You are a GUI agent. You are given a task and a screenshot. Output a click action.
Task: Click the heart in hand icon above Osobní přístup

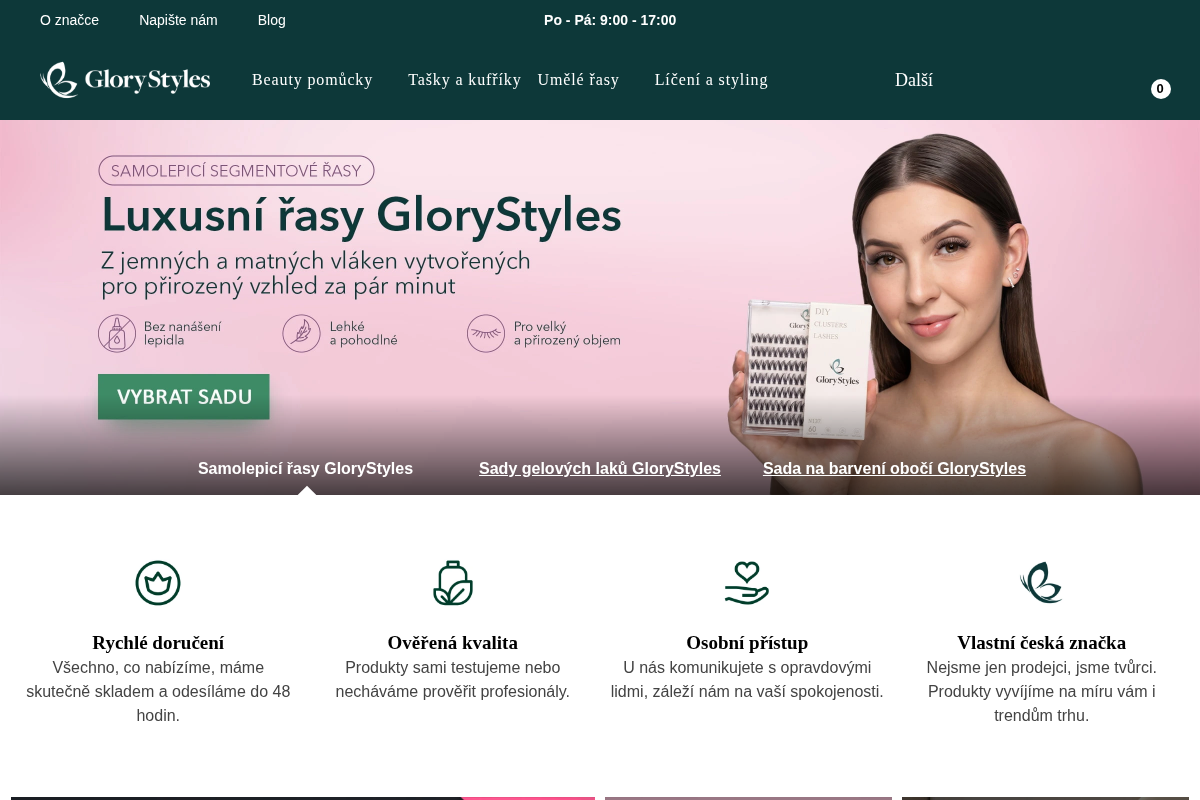click(x=747, y=583)
